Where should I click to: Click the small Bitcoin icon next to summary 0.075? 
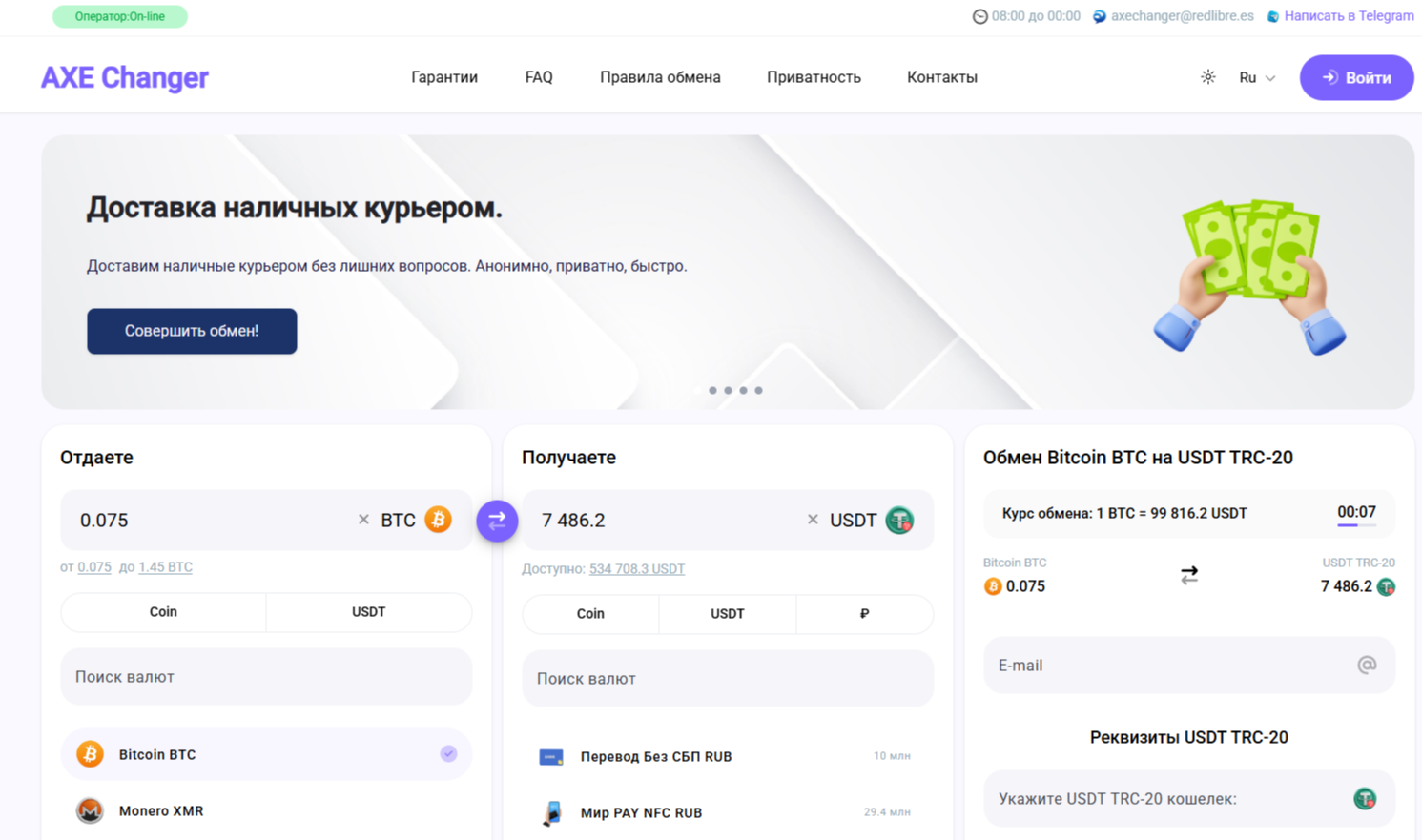[993, 586]
